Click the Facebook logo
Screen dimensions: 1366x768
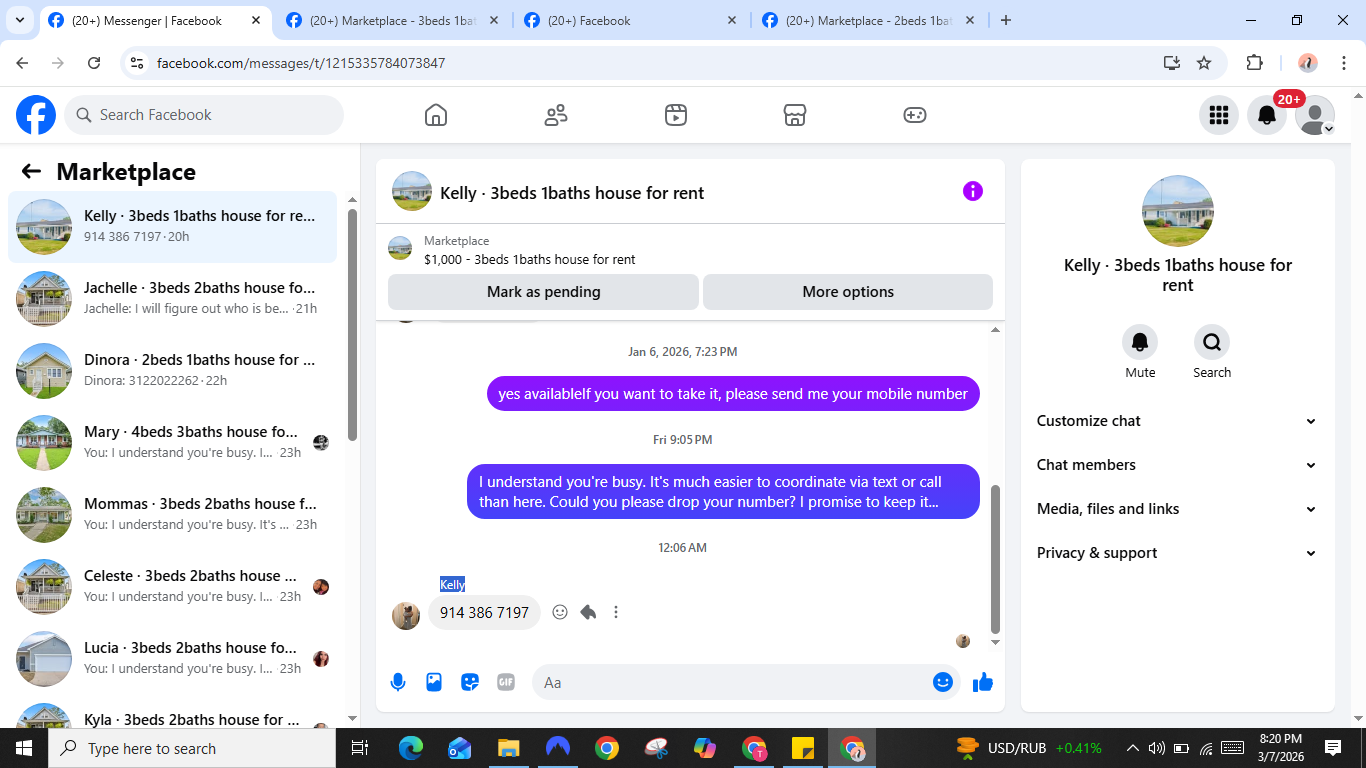[36, 115]
